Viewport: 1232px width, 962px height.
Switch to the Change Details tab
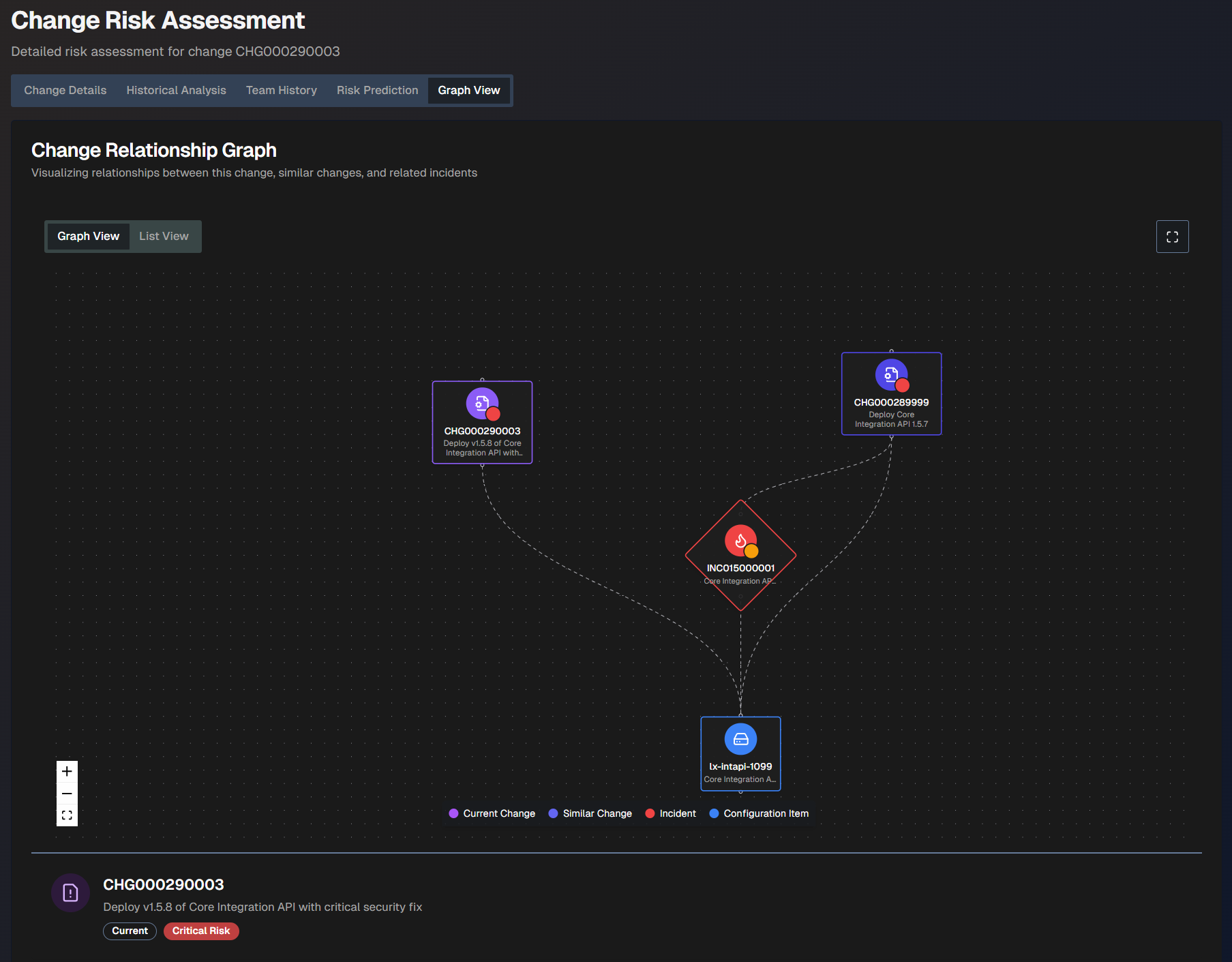coord(65,90)
